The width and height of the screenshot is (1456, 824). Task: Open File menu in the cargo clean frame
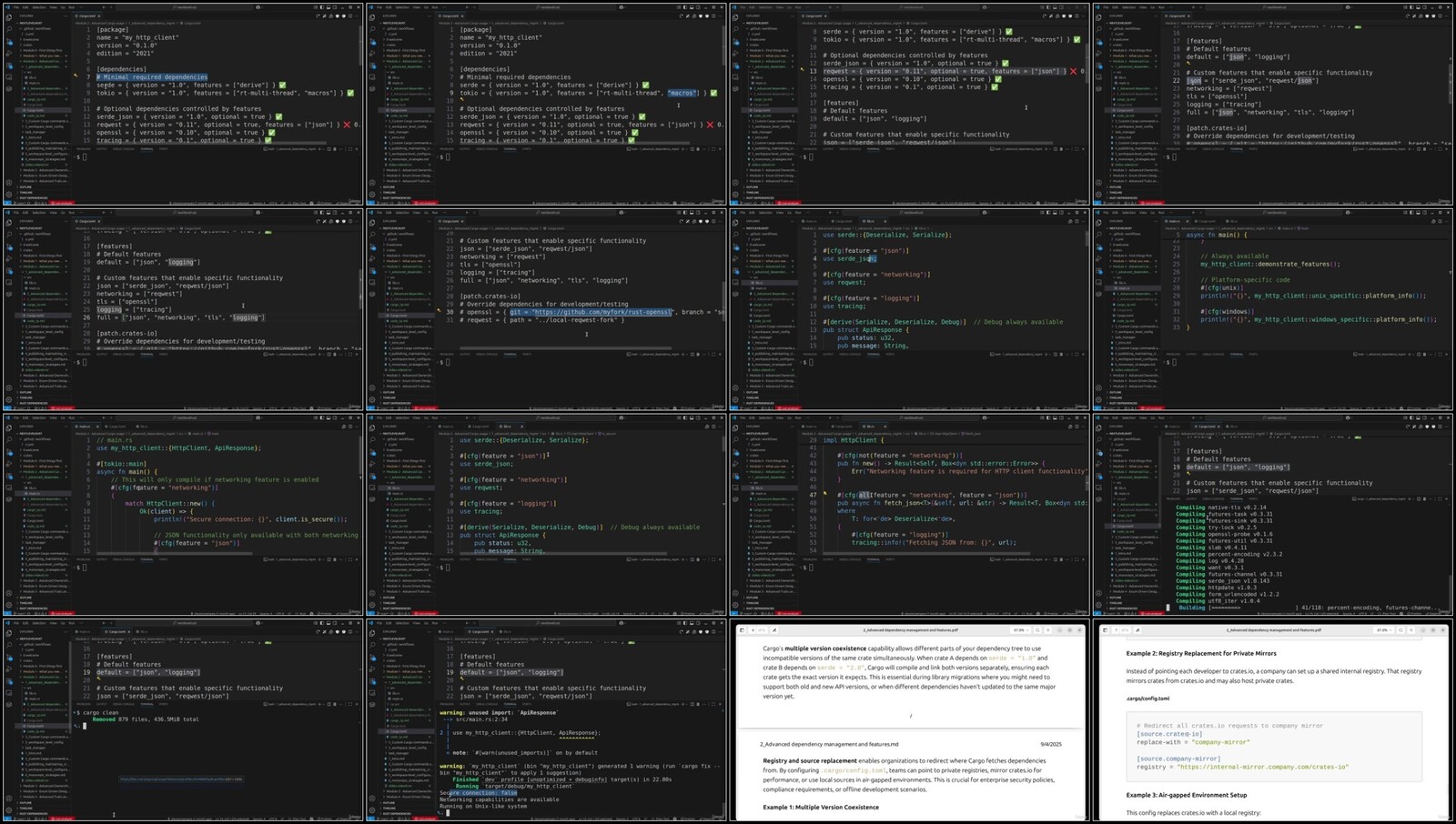(15, 623)
